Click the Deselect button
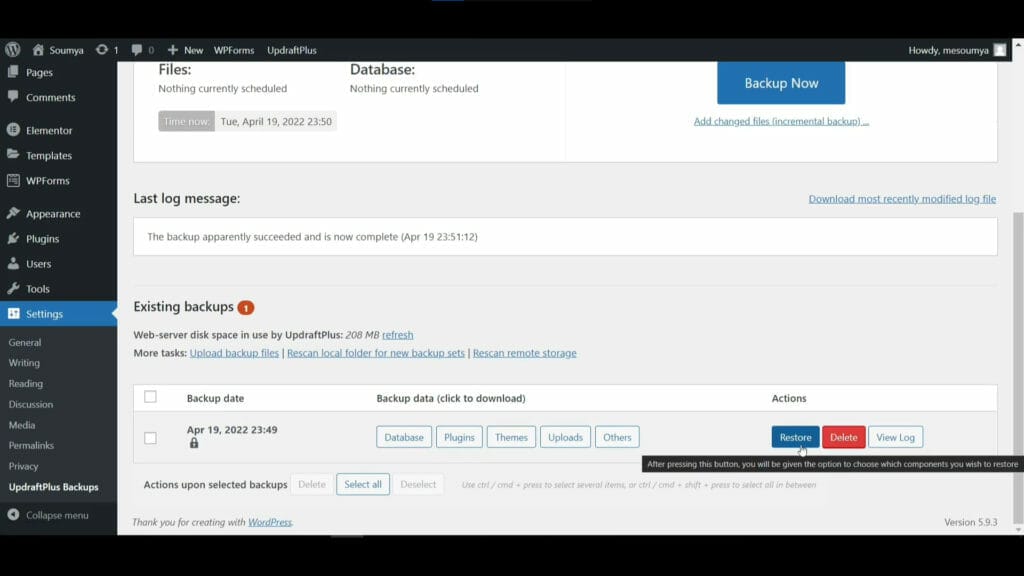 (418, 484)
